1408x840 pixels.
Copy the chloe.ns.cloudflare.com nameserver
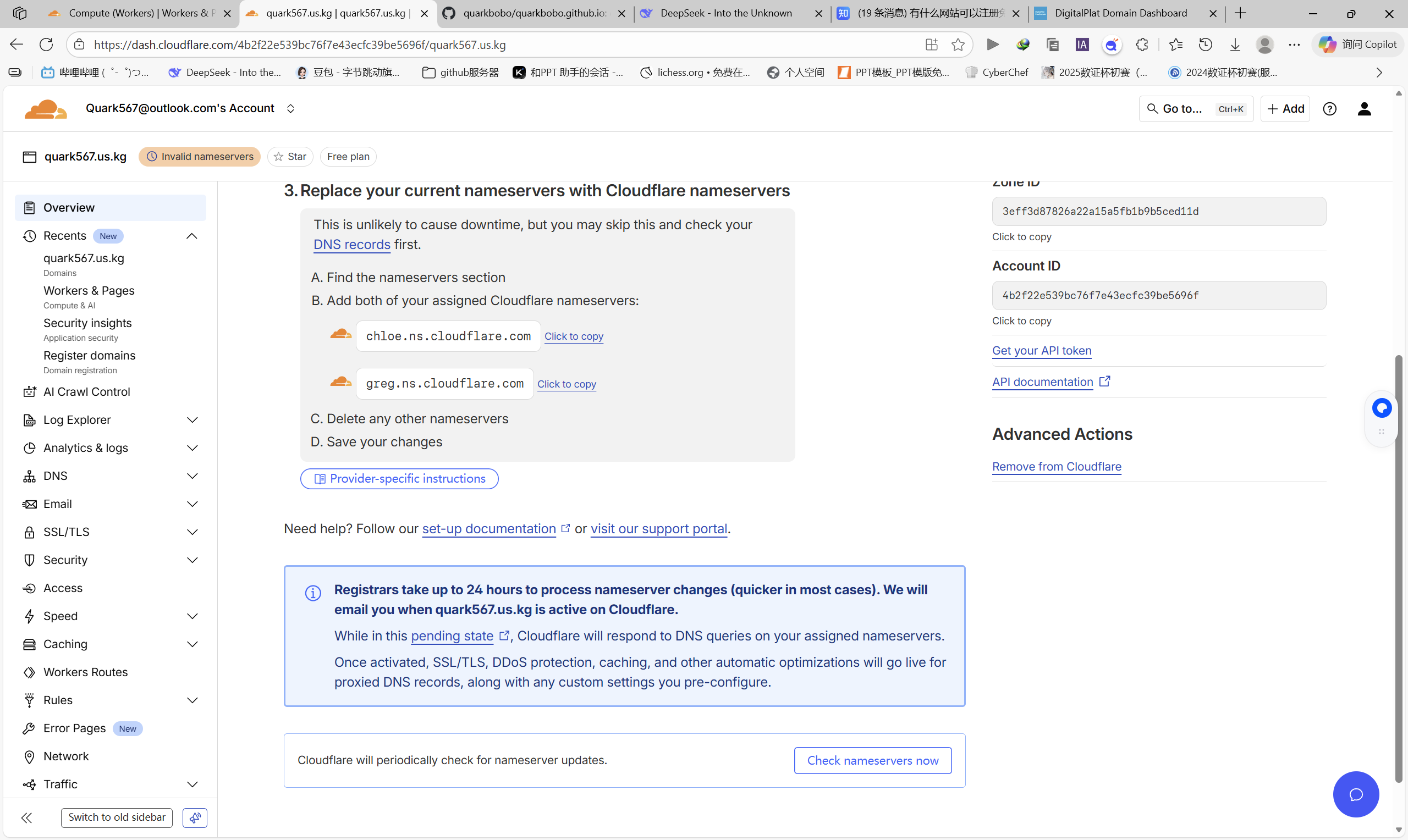[x=574, y=336]
